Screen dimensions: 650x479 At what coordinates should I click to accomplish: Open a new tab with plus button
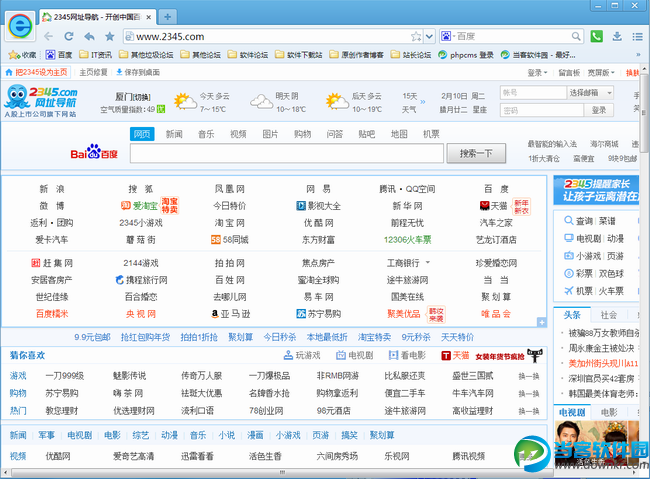coord(167,16)
